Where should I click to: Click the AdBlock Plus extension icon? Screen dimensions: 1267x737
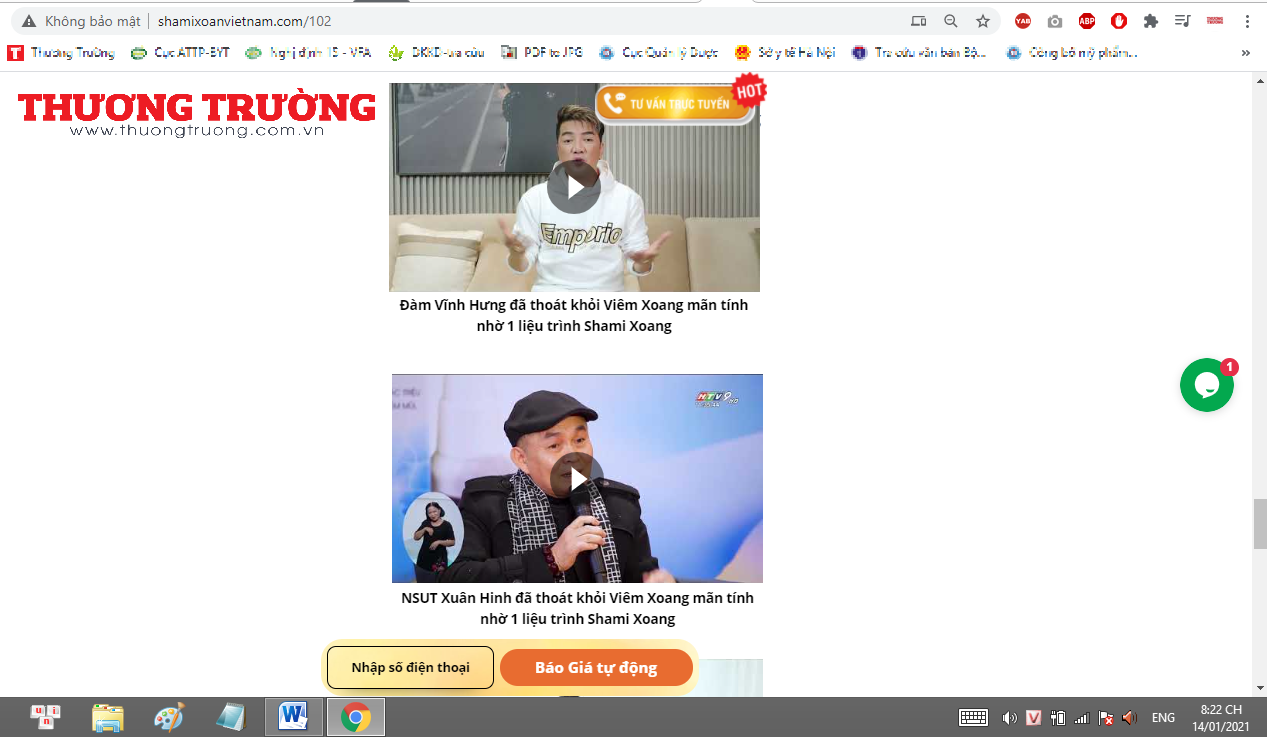tap(1087, 21)
